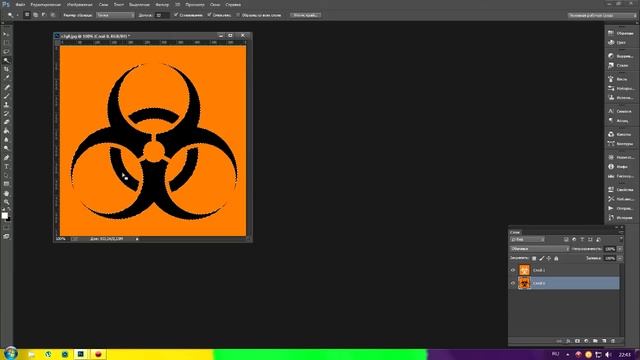Select the Type tool

click(x=6, y=167)
